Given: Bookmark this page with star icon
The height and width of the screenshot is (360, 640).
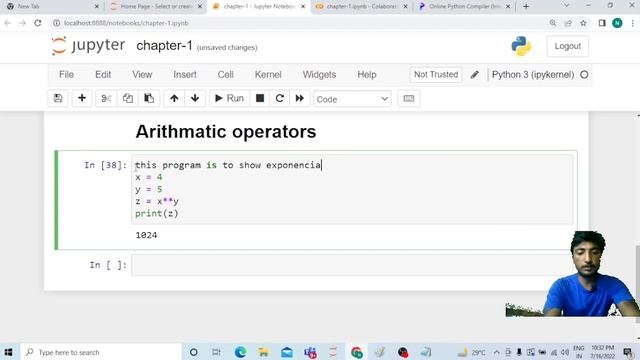Looking at the screenshot, I should 583,23.
